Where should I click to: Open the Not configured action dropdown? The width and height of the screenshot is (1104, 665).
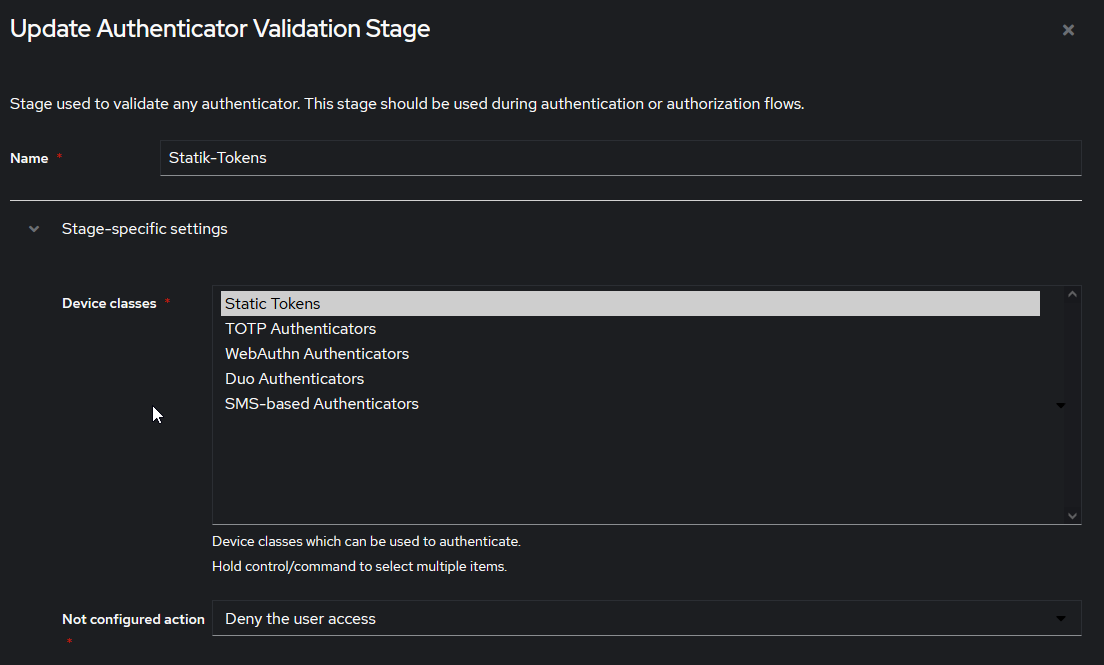[x=646, y=618]
